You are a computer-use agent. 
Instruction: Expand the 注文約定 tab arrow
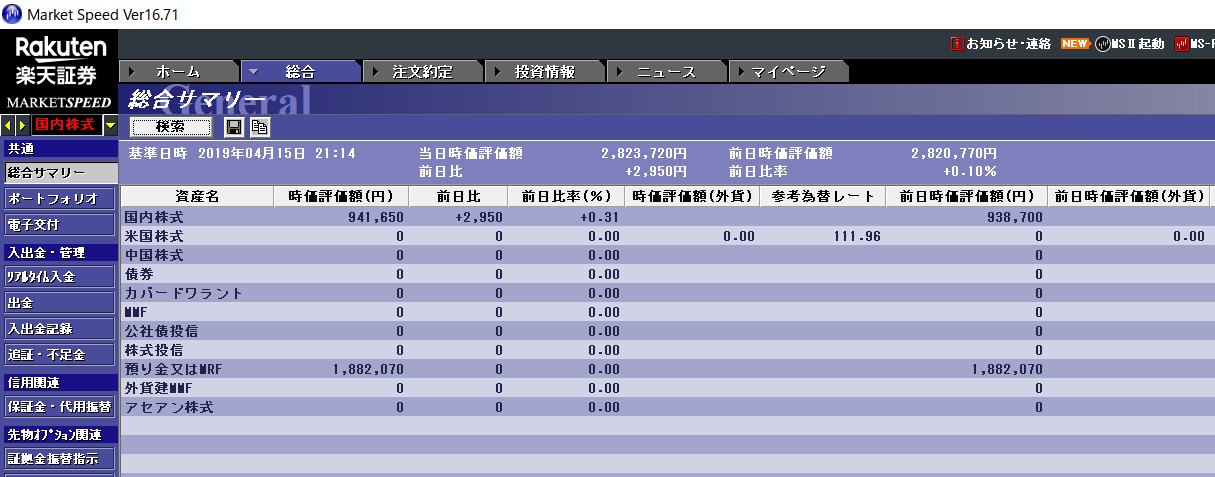(x=375, y=72)
